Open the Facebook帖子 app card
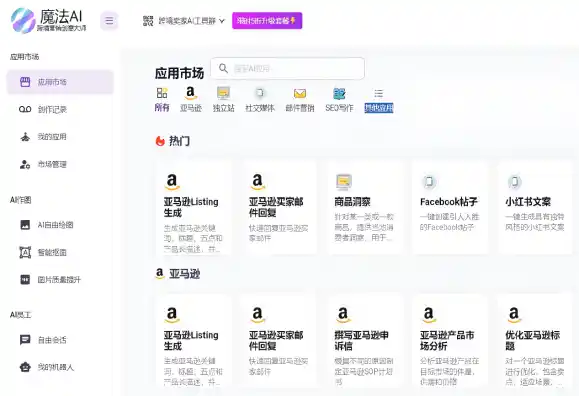This screenshot has width=579, height=396. point(450,208)
